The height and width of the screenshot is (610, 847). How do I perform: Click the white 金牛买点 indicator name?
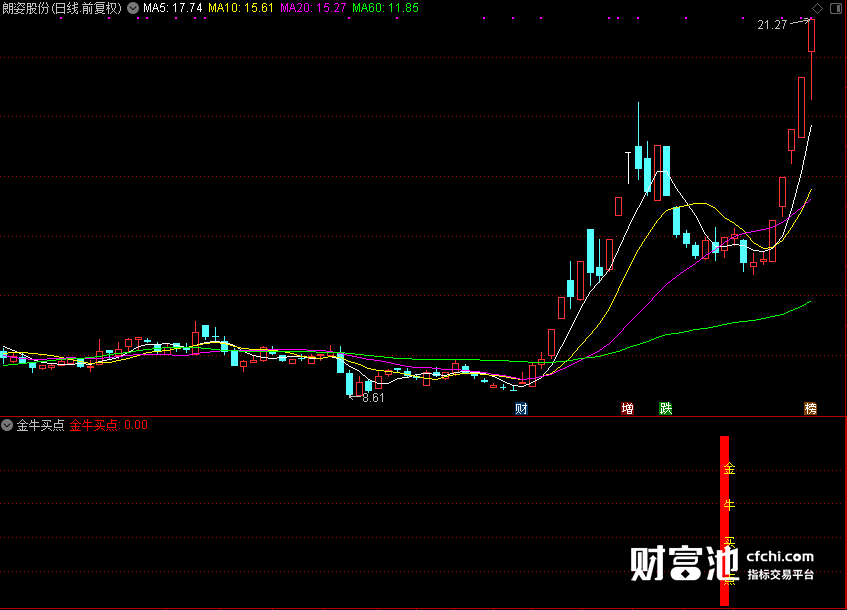click(x=41, y=425)
